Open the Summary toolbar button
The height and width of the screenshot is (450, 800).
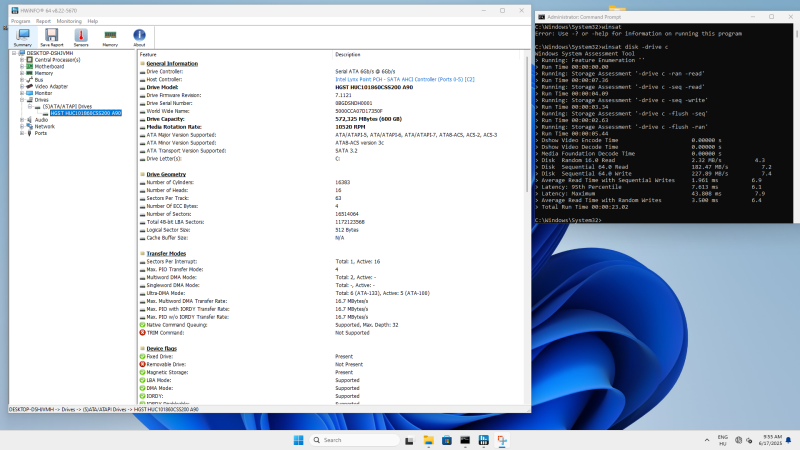click(22, 37)
